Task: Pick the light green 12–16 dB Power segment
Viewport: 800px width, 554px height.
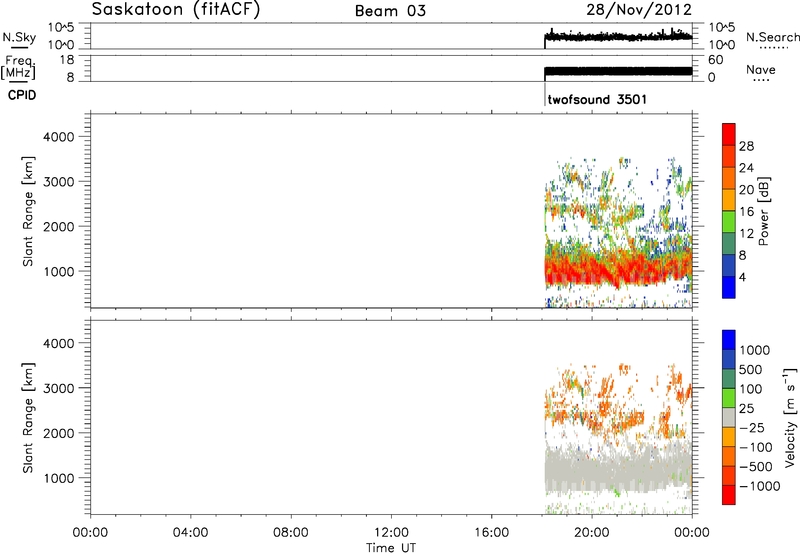Action: [729, 221]
